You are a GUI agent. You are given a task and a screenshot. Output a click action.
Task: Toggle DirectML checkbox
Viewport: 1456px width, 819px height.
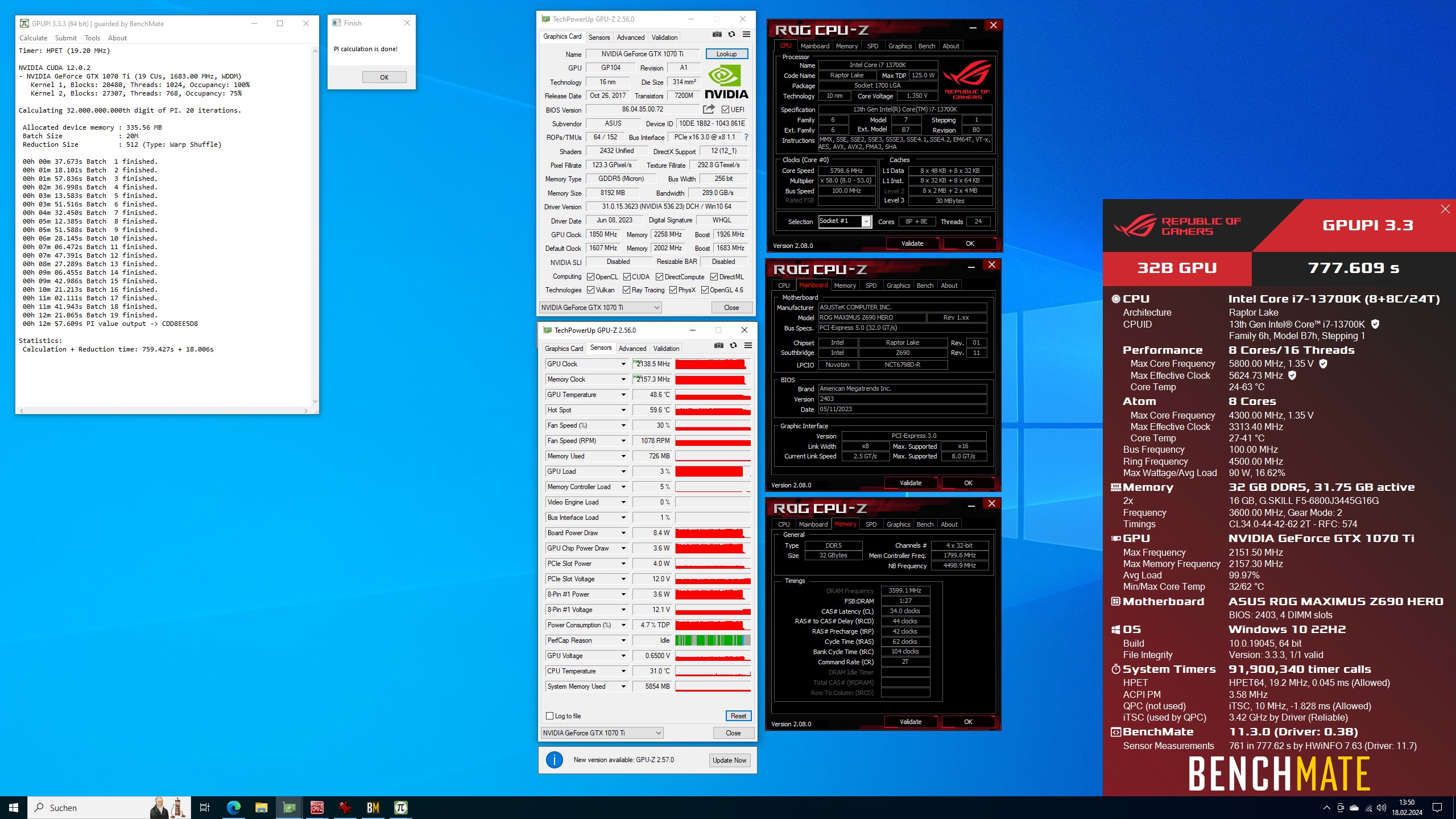pos(714,277)
